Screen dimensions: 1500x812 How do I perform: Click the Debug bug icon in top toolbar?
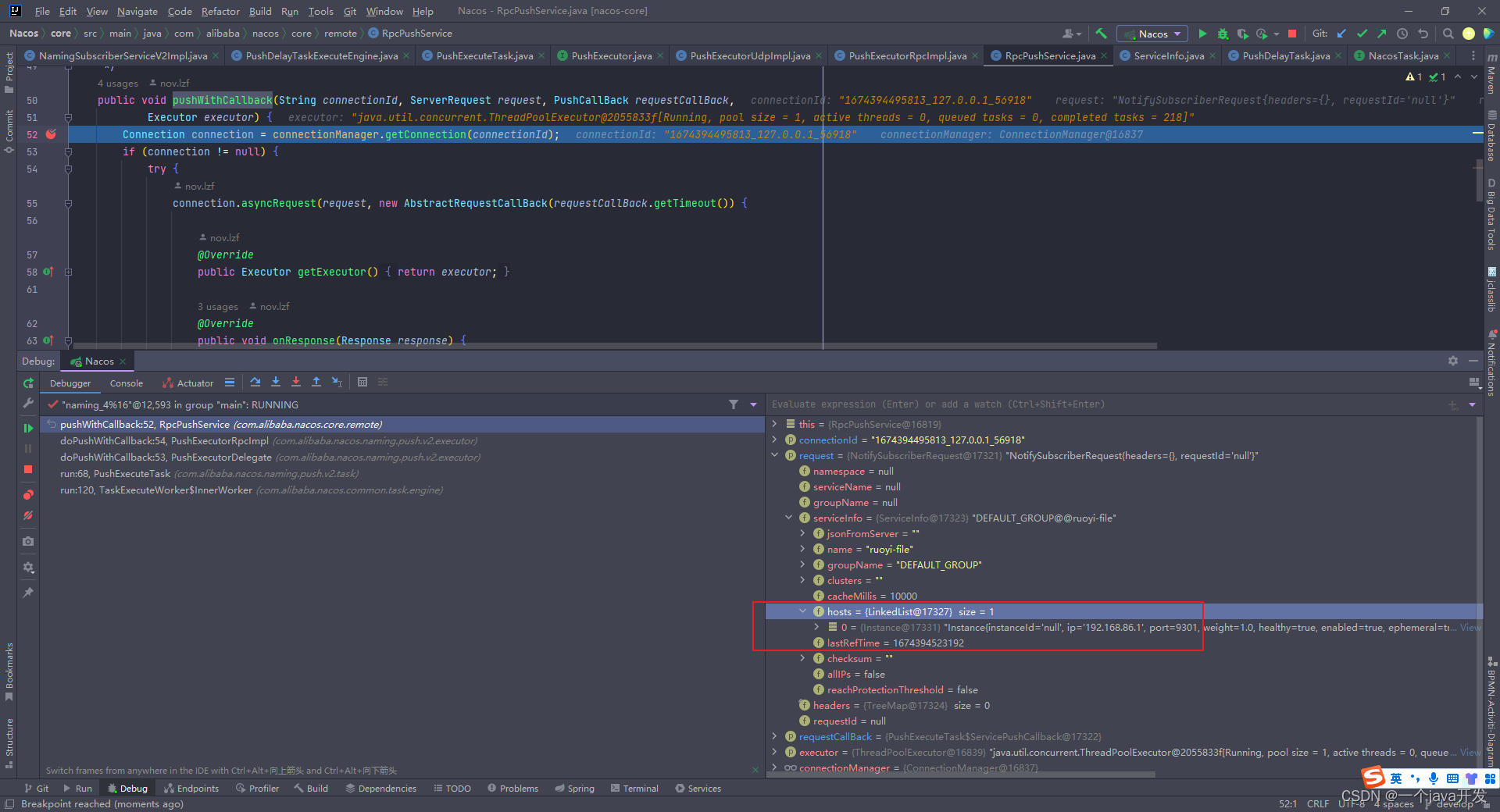[1223, 34]
